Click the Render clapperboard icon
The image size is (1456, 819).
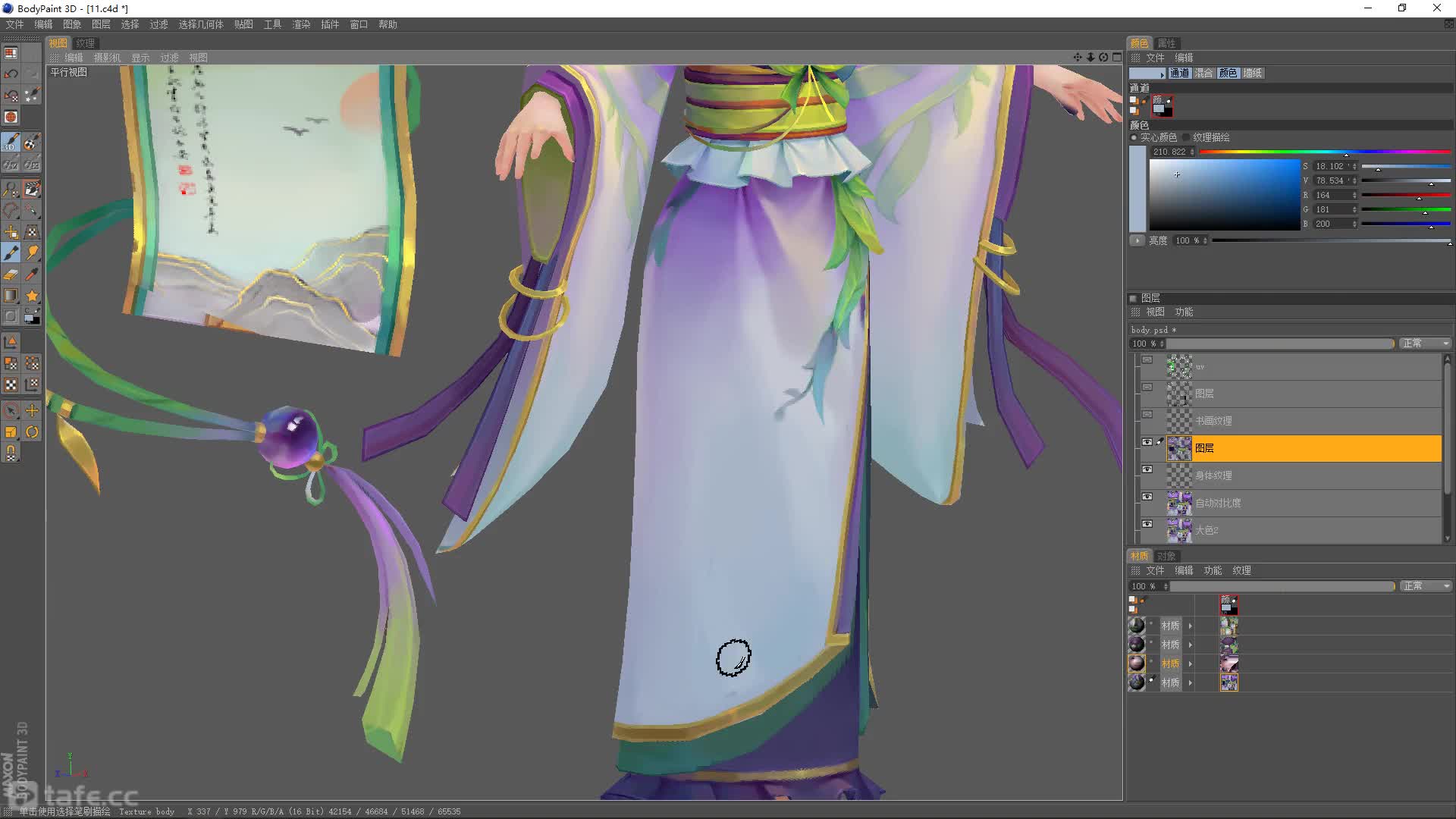click(x=32, y=189)
